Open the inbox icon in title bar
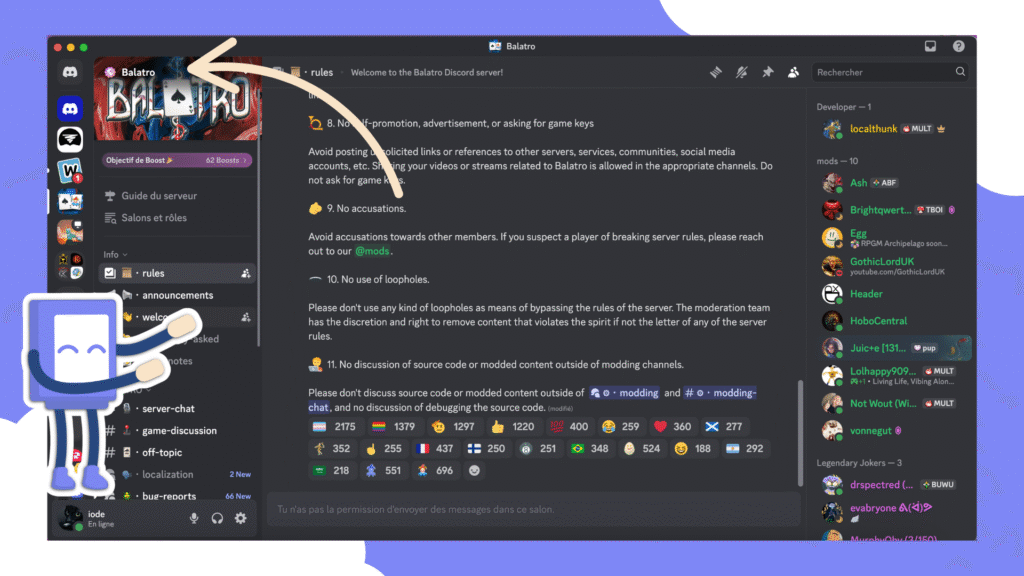The width and height of the screenshot is (1024, 576). coord(930,46)
